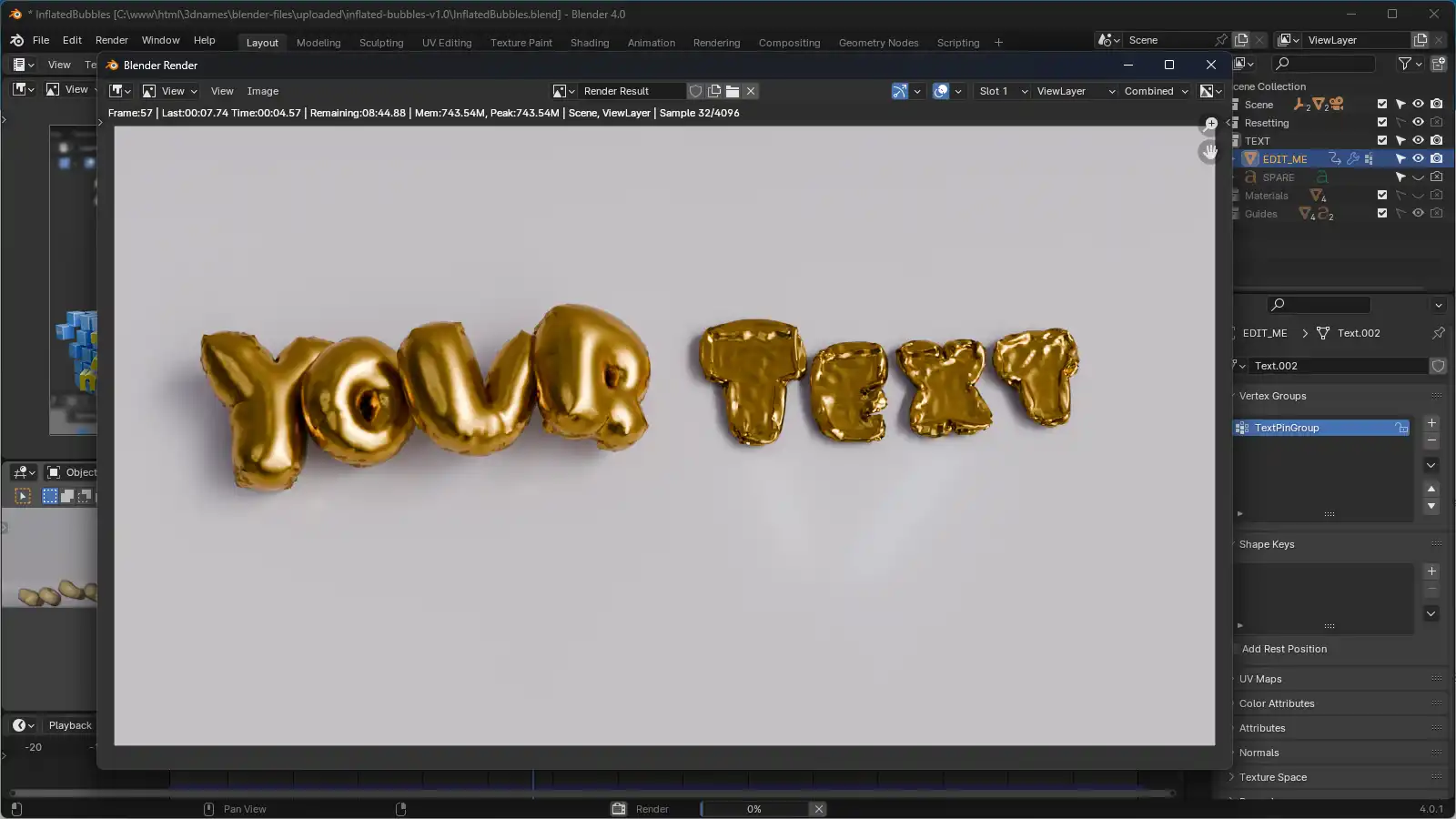The image size is (1456, 819).
Task: Toggle the overlays icon in render header
Action: (941, 91)
